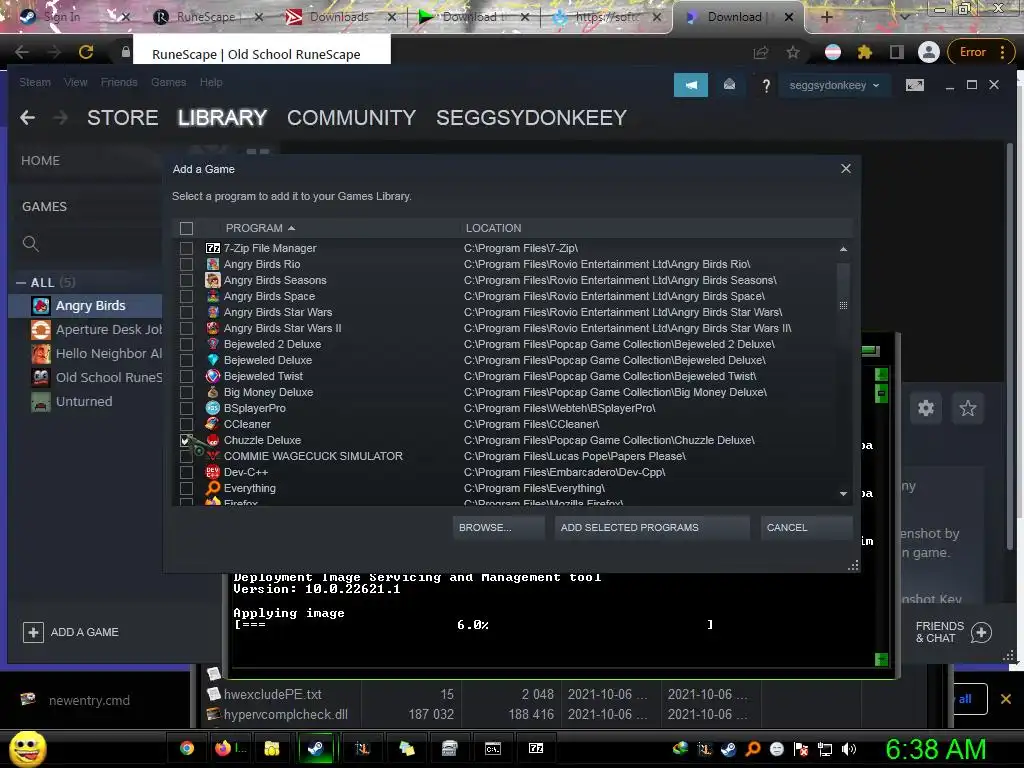Select Angry Birds in library list
The width and height of the screenshot is (1024, 768).
[86, 306]
